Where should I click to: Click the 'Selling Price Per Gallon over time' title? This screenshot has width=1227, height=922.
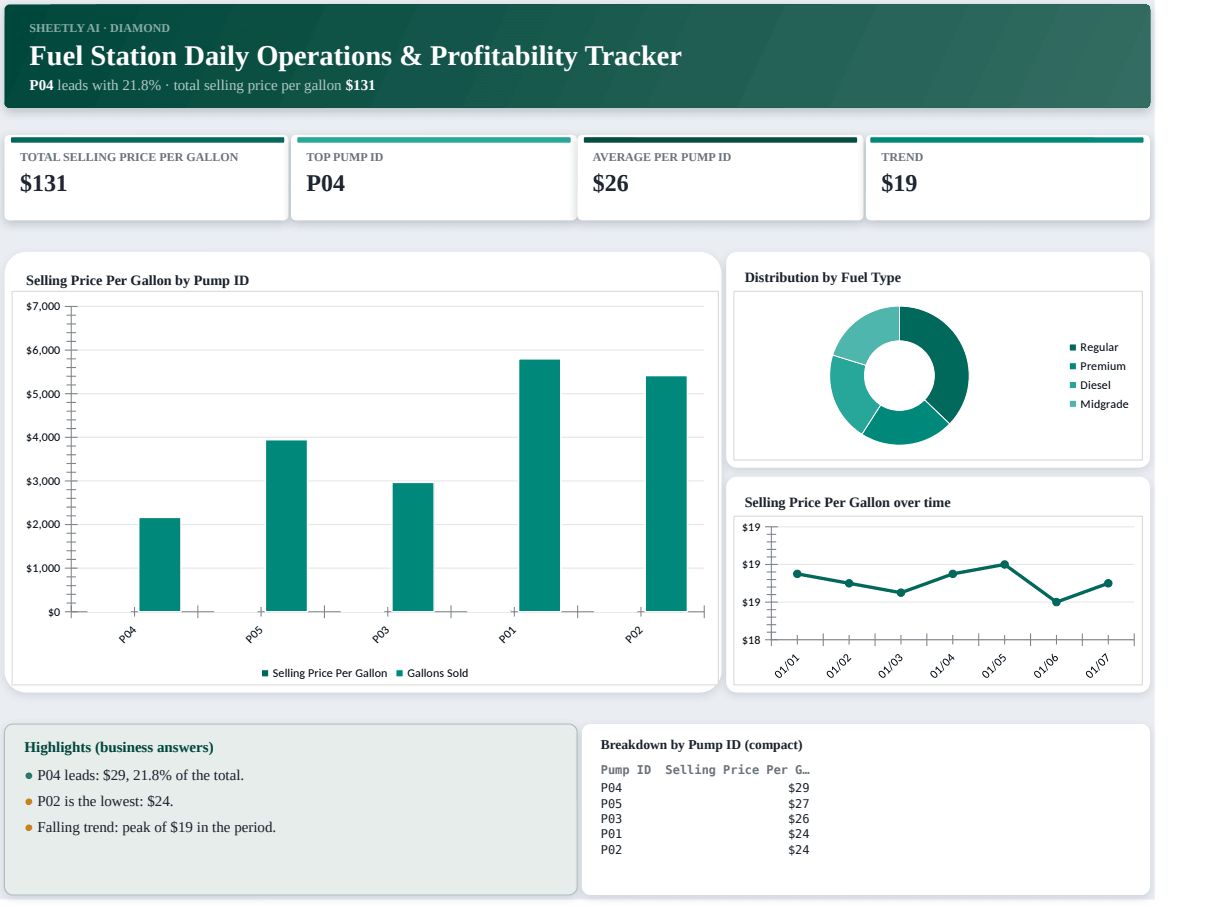tap(847, 503)
